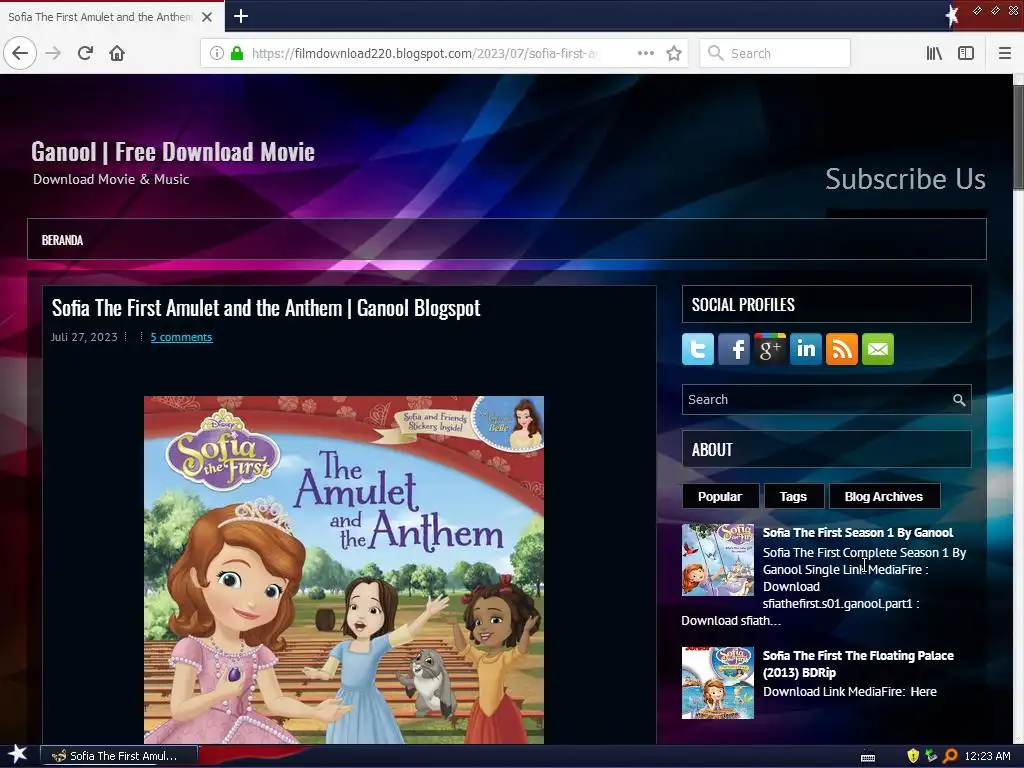Click the Download Movie & Music tagline
The width and height of the screenshot is (1024, 768).
(x=111, y=179)
